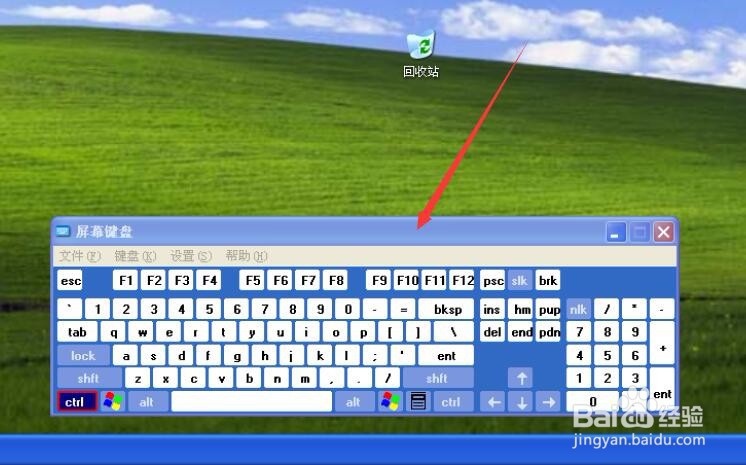
Task: Toggle the highlighted left ctrl key
Action: coord(77,402)
